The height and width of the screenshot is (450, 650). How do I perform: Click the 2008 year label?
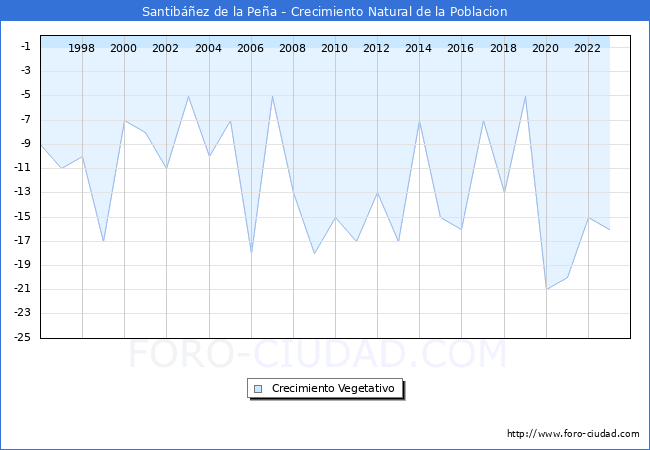[292, 48]
